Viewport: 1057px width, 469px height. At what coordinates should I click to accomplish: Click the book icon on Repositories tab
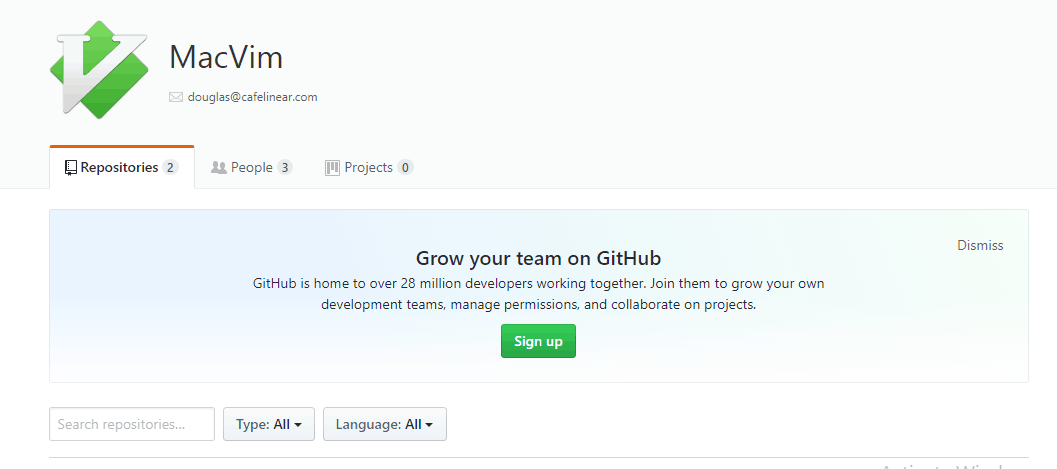click(71, 168)
